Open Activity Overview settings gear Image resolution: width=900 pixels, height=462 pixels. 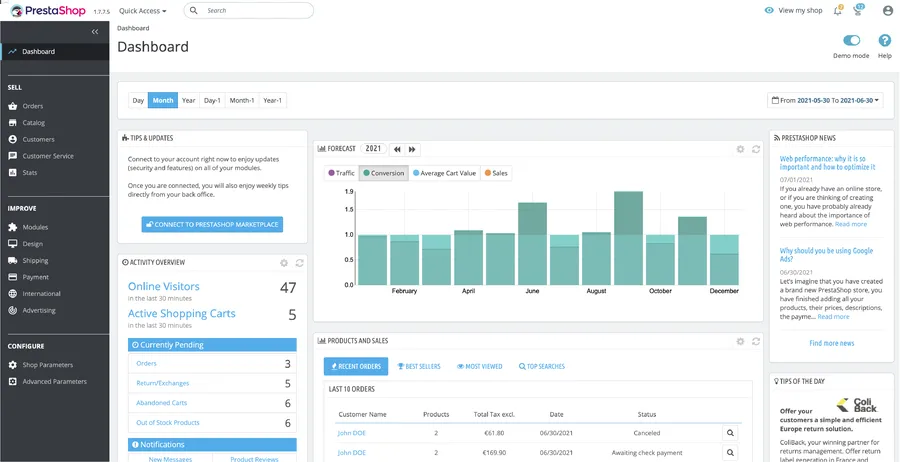coord(284,263)
